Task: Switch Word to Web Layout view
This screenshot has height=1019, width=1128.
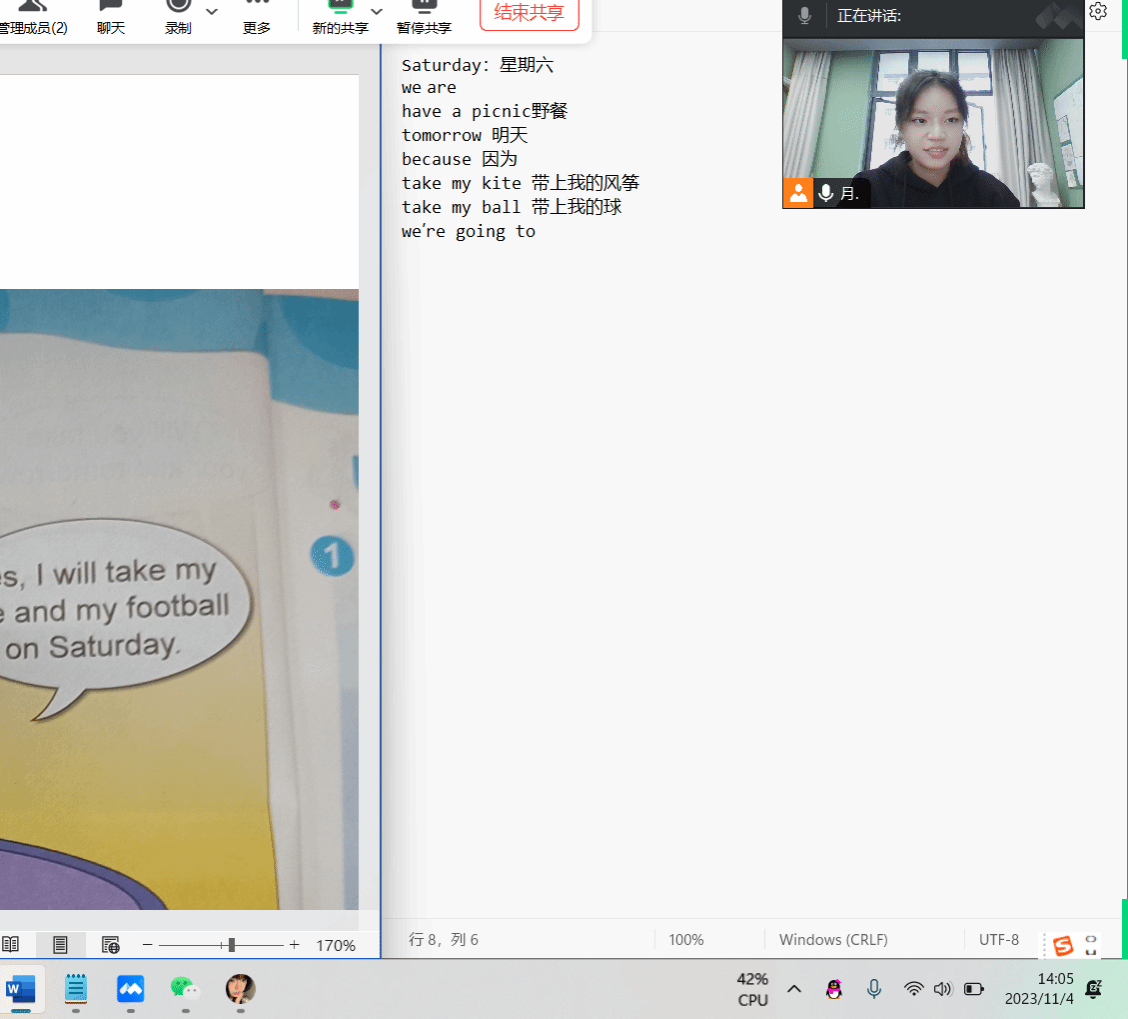Action: coord(111,944)
